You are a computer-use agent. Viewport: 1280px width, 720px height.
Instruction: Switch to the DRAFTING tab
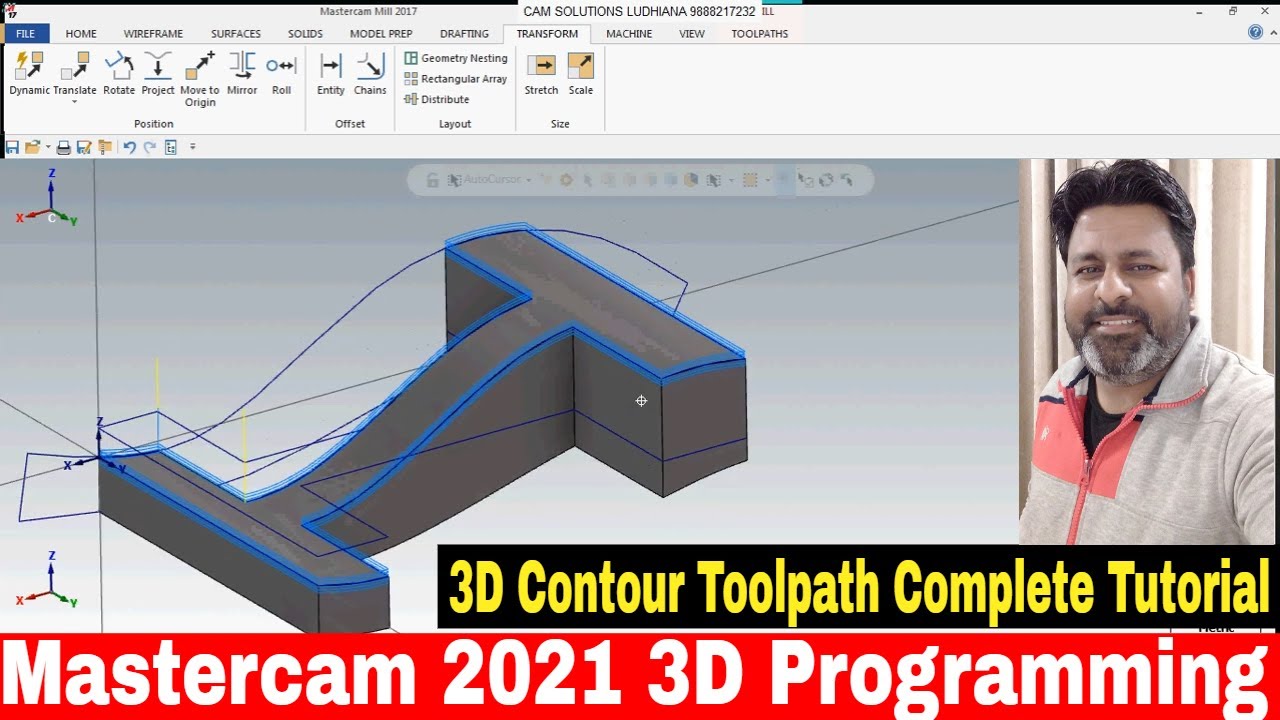464,33
